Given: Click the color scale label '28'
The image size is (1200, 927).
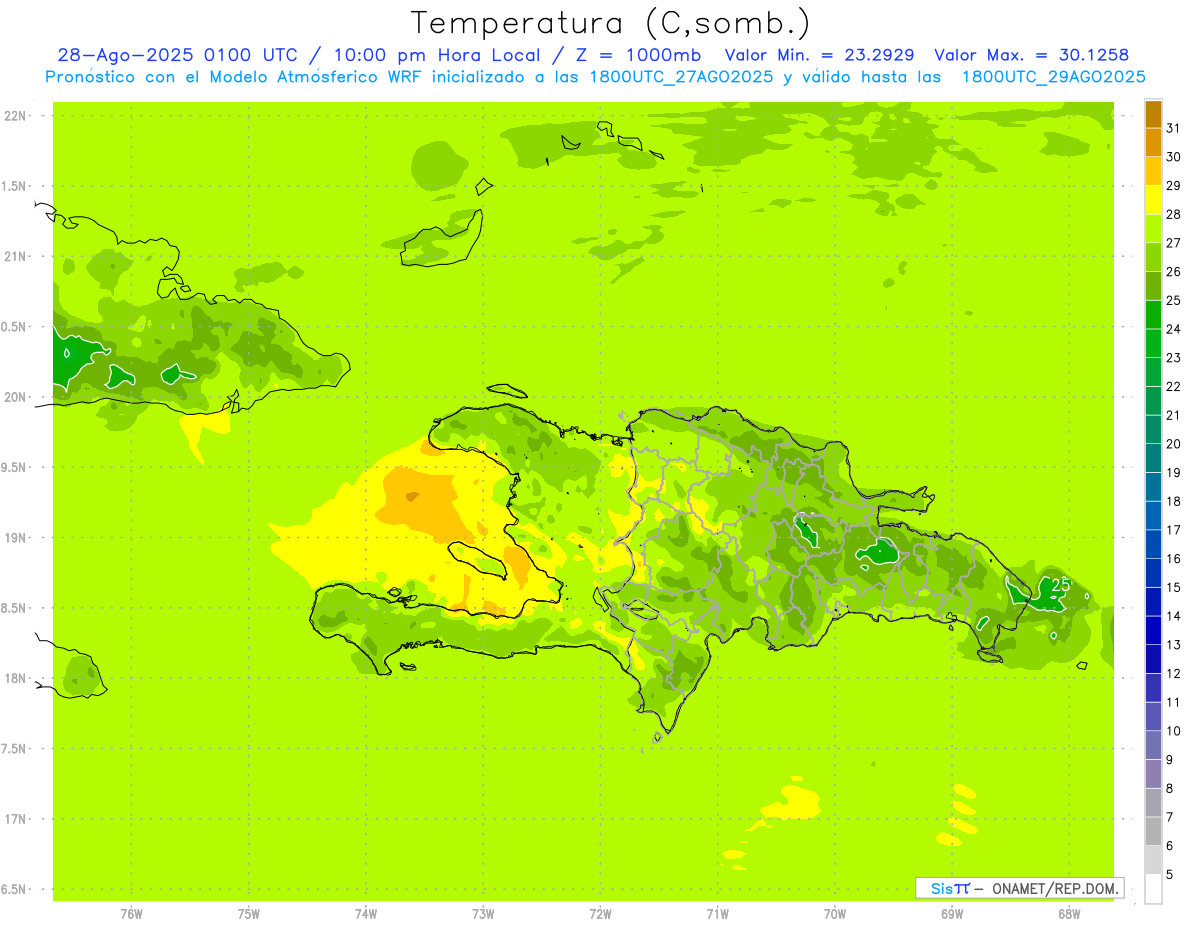Looking at the screenshot, I should (1174, 214).
